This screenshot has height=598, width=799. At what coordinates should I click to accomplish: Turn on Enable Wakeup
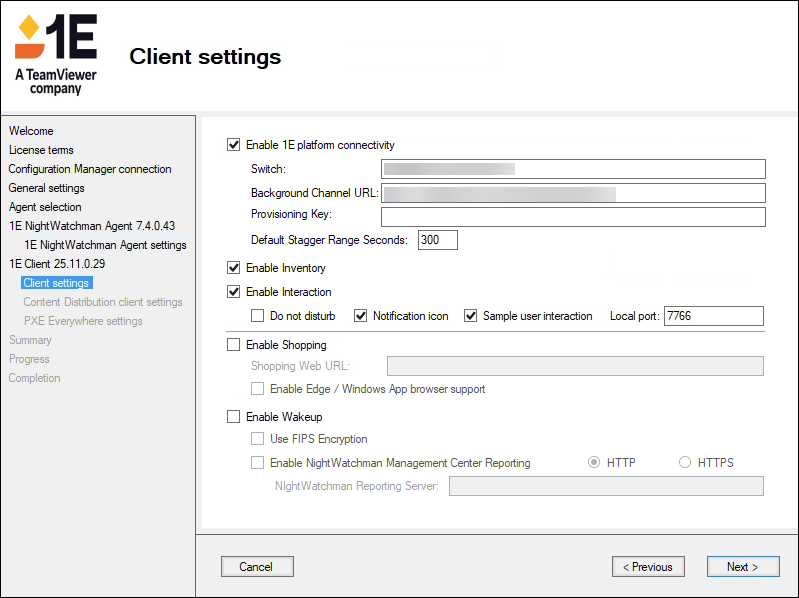click(234, 417)
